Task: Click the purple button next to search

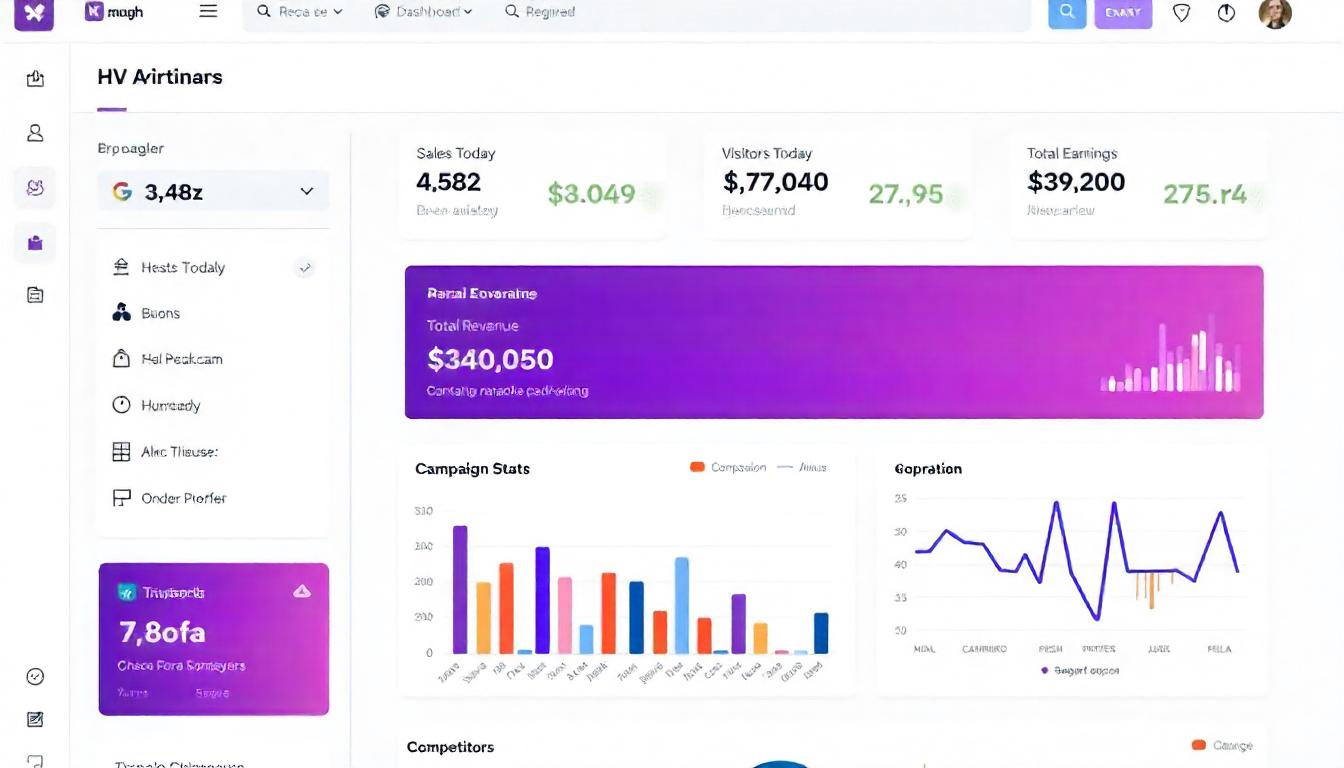Action: [1123, 13]
